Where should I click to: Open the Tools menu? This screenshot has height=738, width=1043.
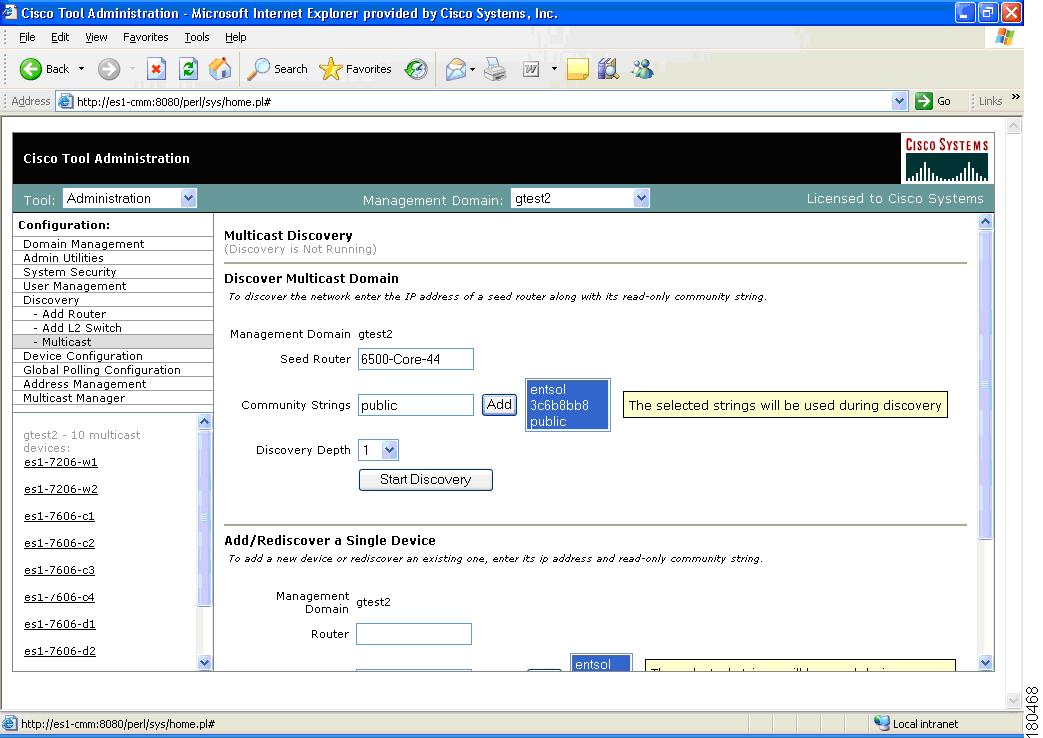pos(197,37)
